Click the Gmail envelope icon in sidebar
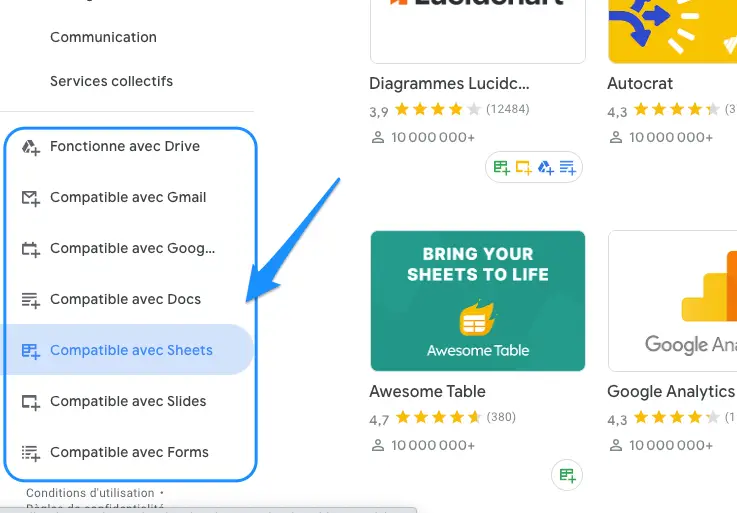Image resolution: width=737 pixels, height=513 pixels. coord(31,198)
